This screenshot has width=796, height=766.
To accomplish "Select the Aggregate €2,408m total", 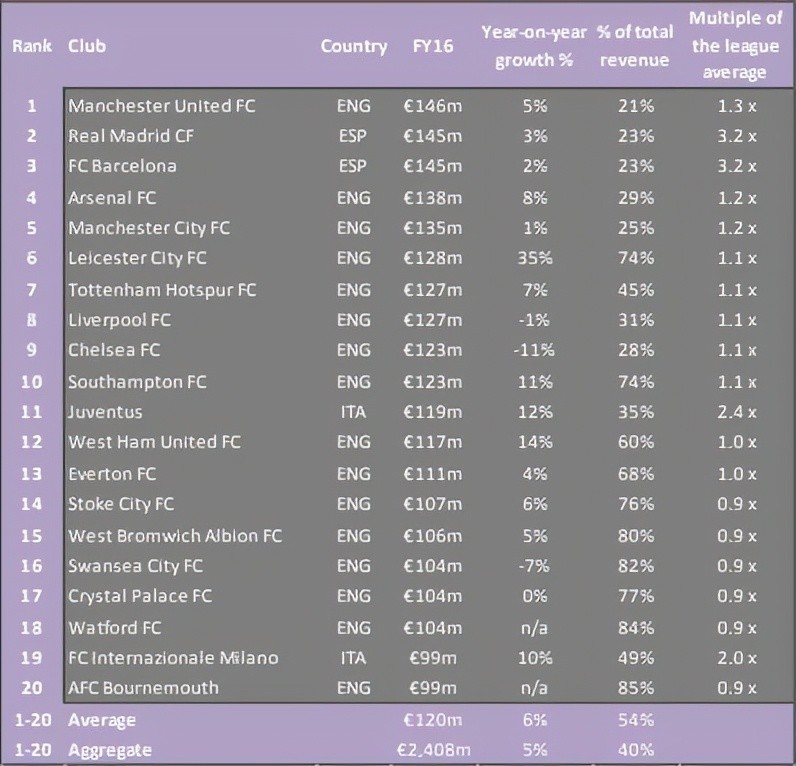I will pos(433,750).
